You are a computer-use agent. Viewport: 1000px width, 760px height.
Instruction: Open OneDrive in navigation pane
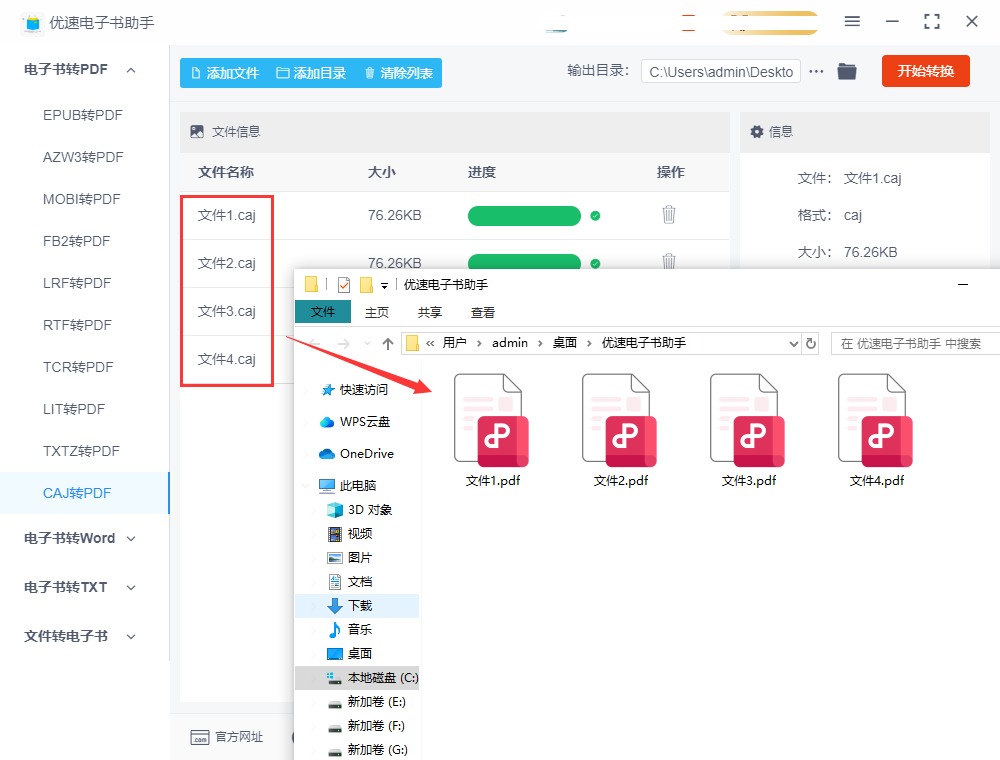tap(357, 453)
